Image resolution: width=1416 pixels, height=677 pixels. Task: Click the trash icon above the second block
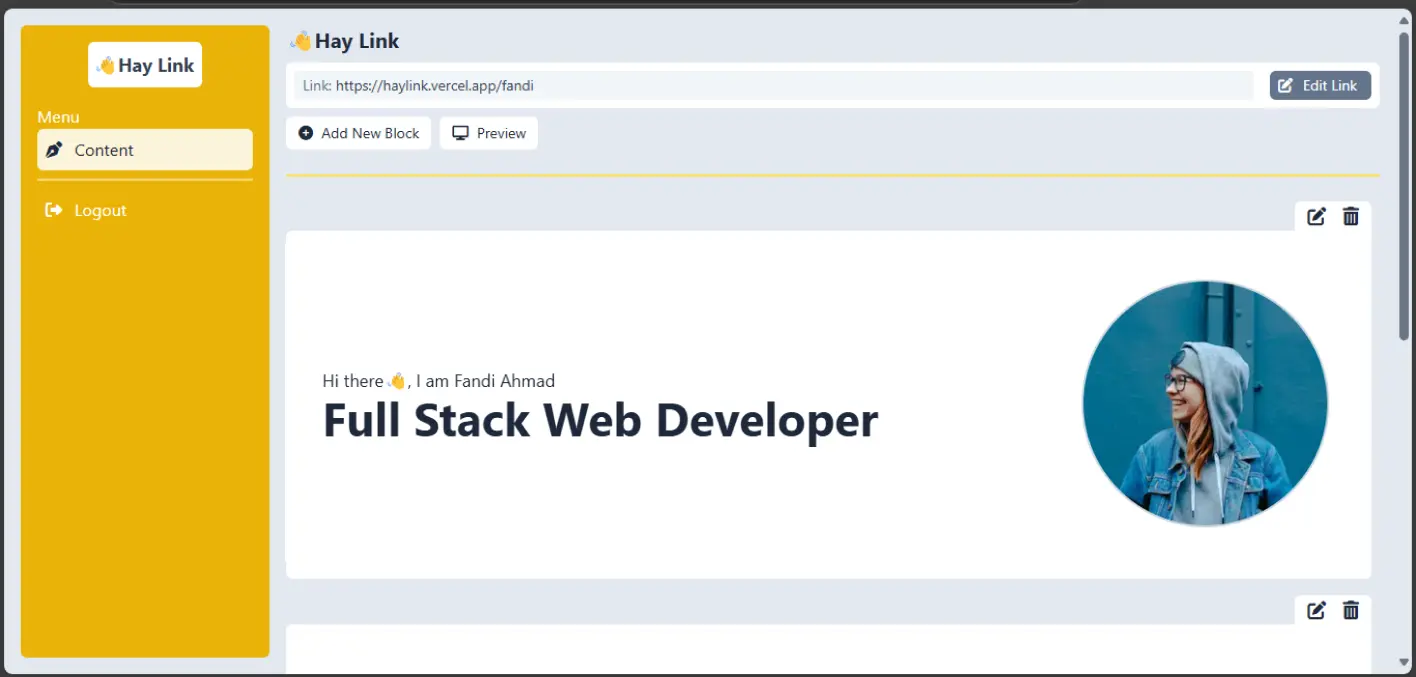pos(1351,610)
